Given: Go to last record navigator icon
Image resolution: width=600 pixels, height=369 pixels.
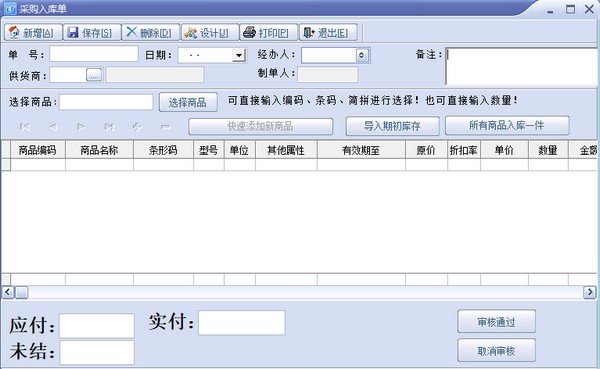Looking at the screenshot, I should click(x=109, y=127).
